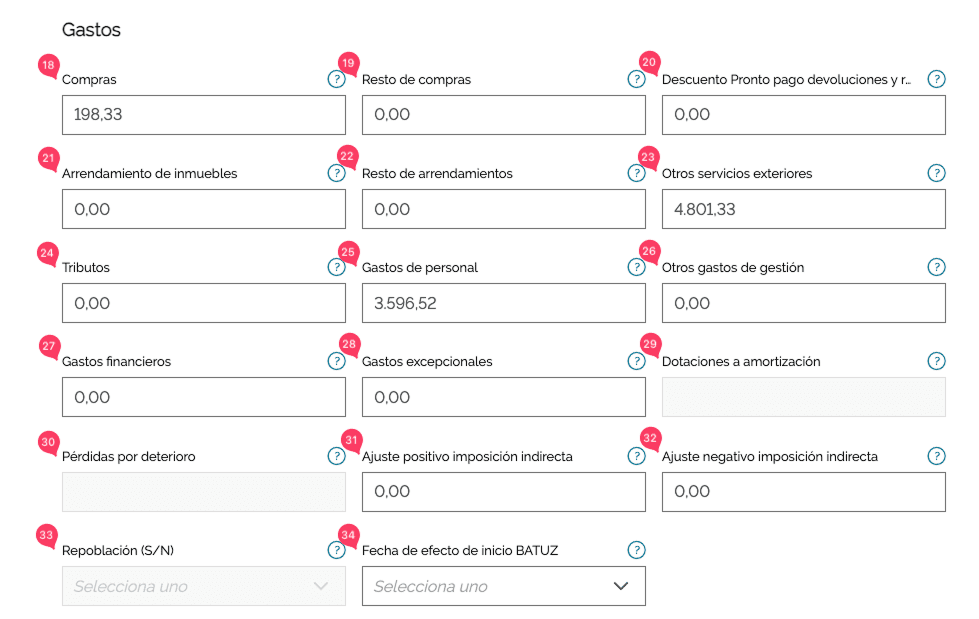The image size is (979, 619).
Task: Select the Gastos excepcionales input field
Action: coord(504,397)
